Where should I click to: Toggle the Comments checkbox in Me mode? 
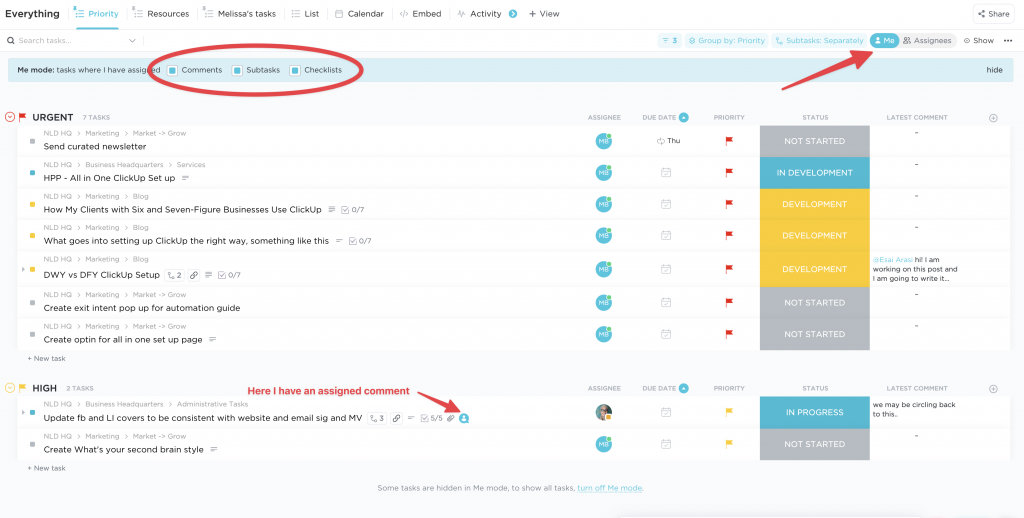point(172,70)
